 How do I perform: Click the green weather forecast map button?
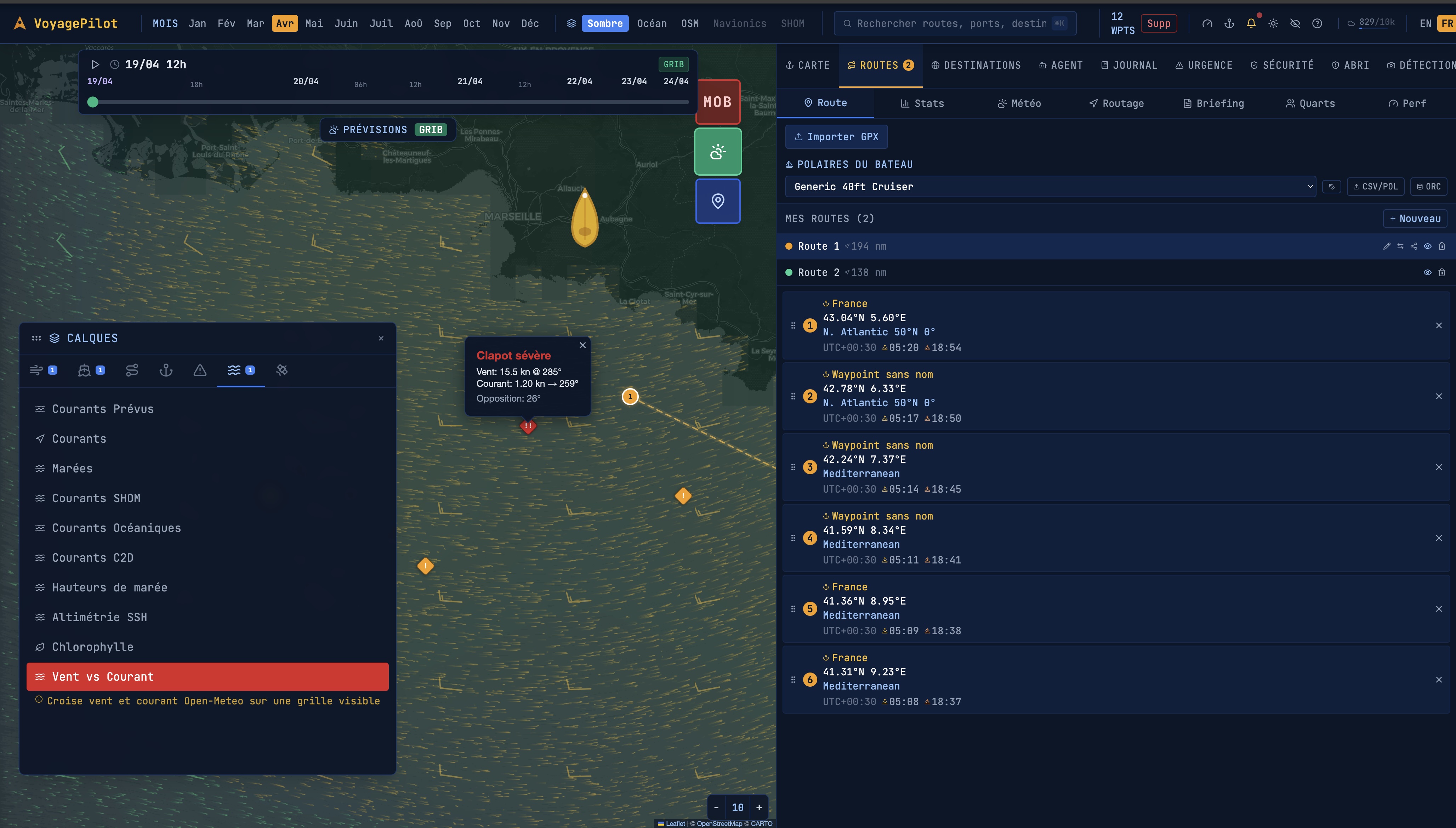718,152
